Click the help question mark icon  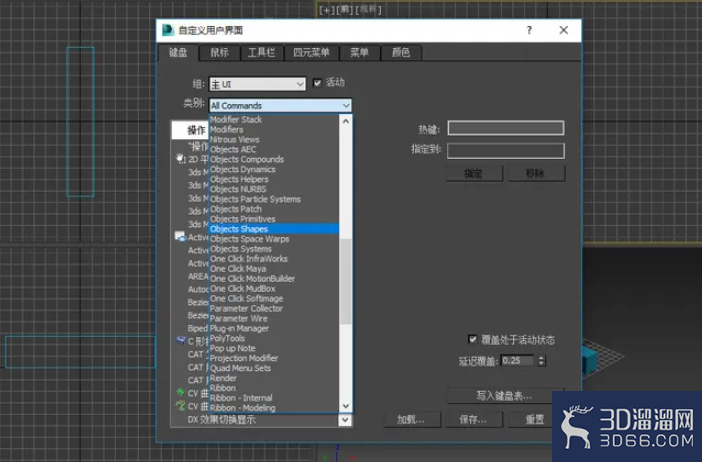pos(529,30)
